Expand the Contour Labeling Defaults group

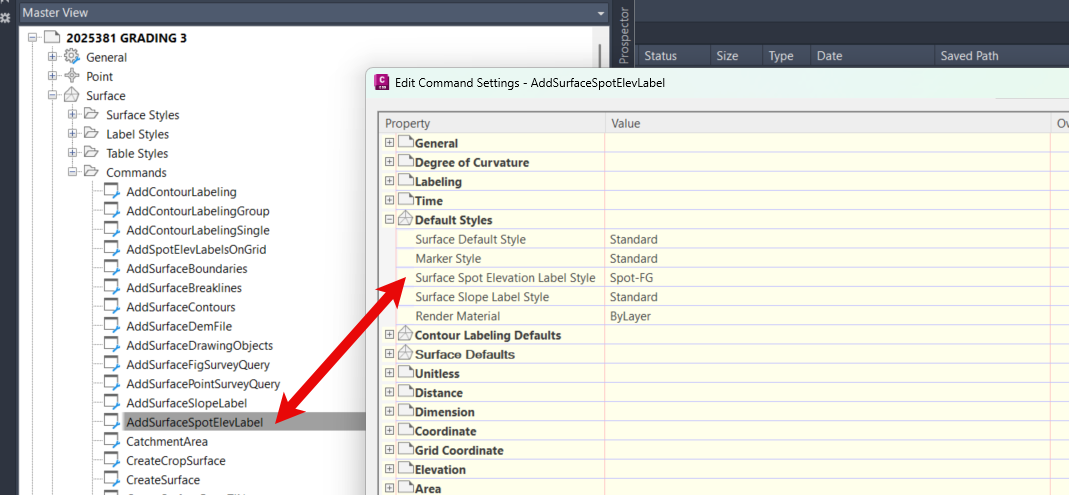click(x=389, y=335)
